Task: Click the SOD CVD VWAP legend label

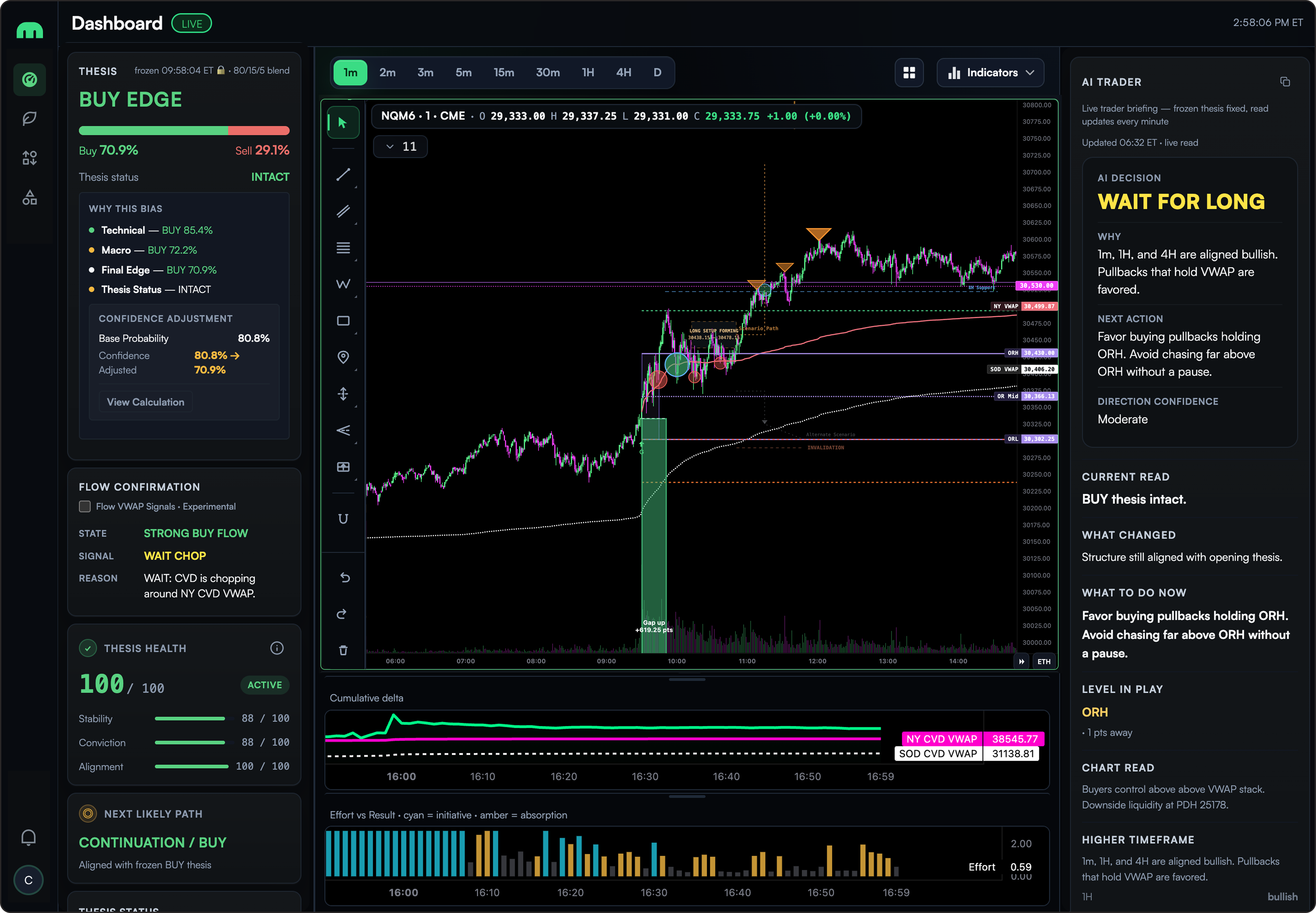Action: pyautogui.click(x=938, y=753)
